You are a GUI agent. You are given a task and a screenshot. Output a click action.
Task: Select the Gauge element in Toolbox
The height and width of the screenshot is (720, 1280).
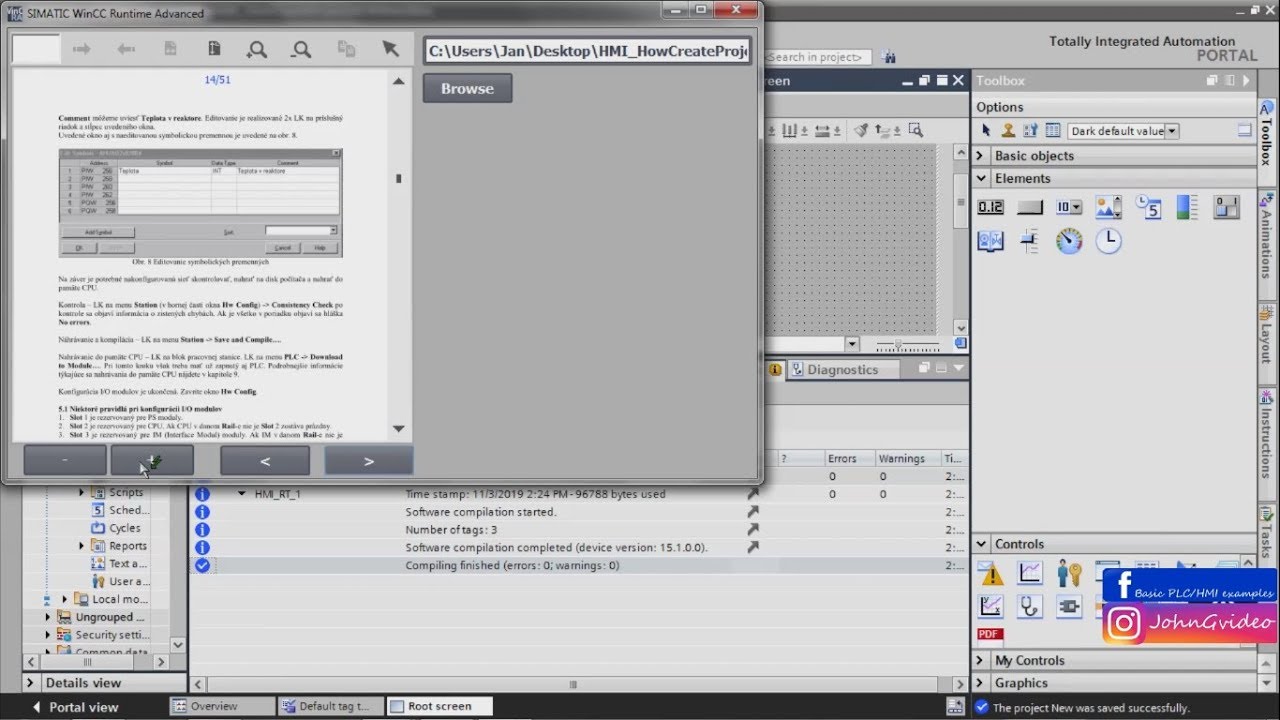1069,241
